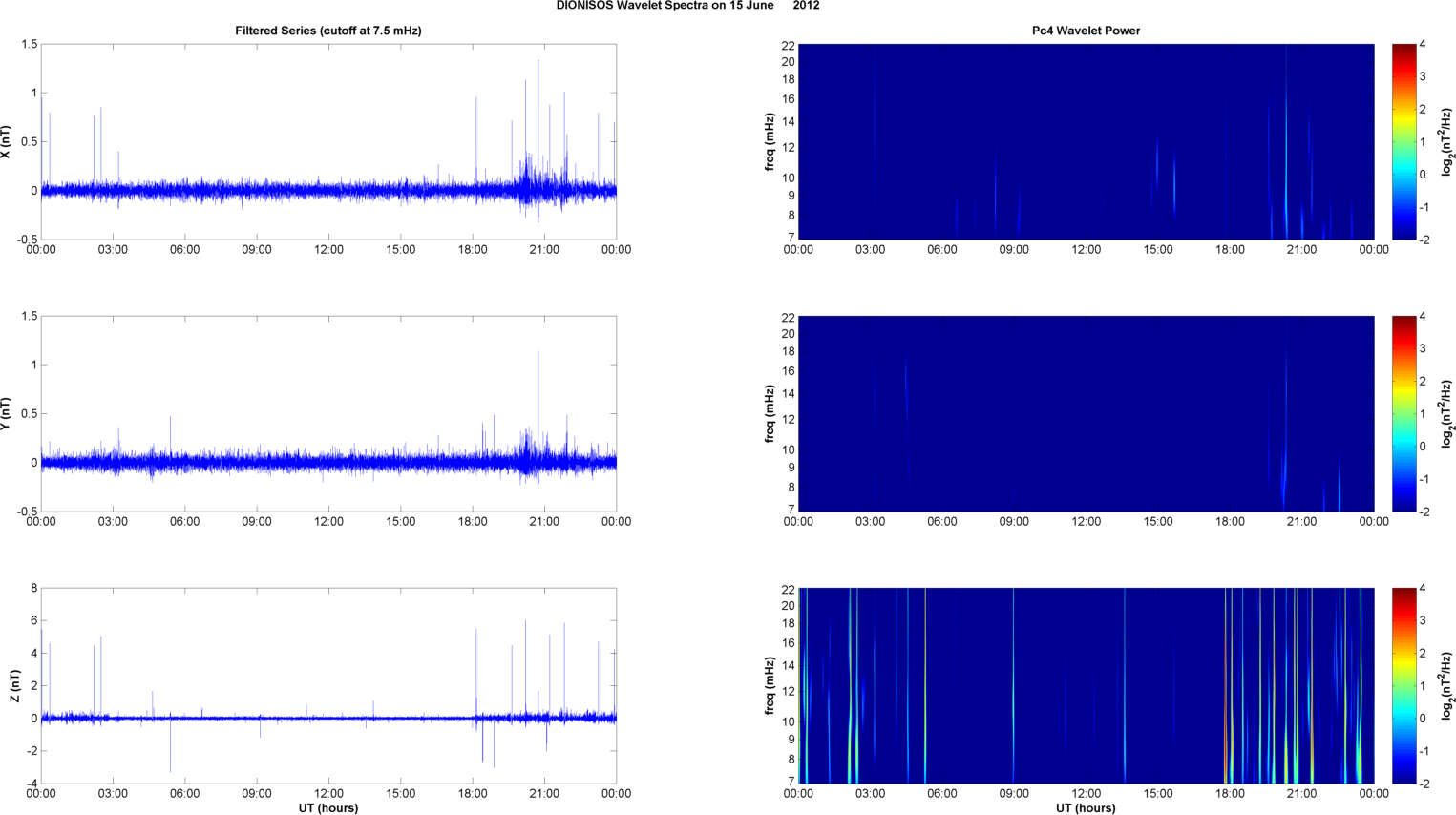Click the 'Z (nT)' axis label
The height and width of the screenshot is (815, 1456).
click(13, 686)
